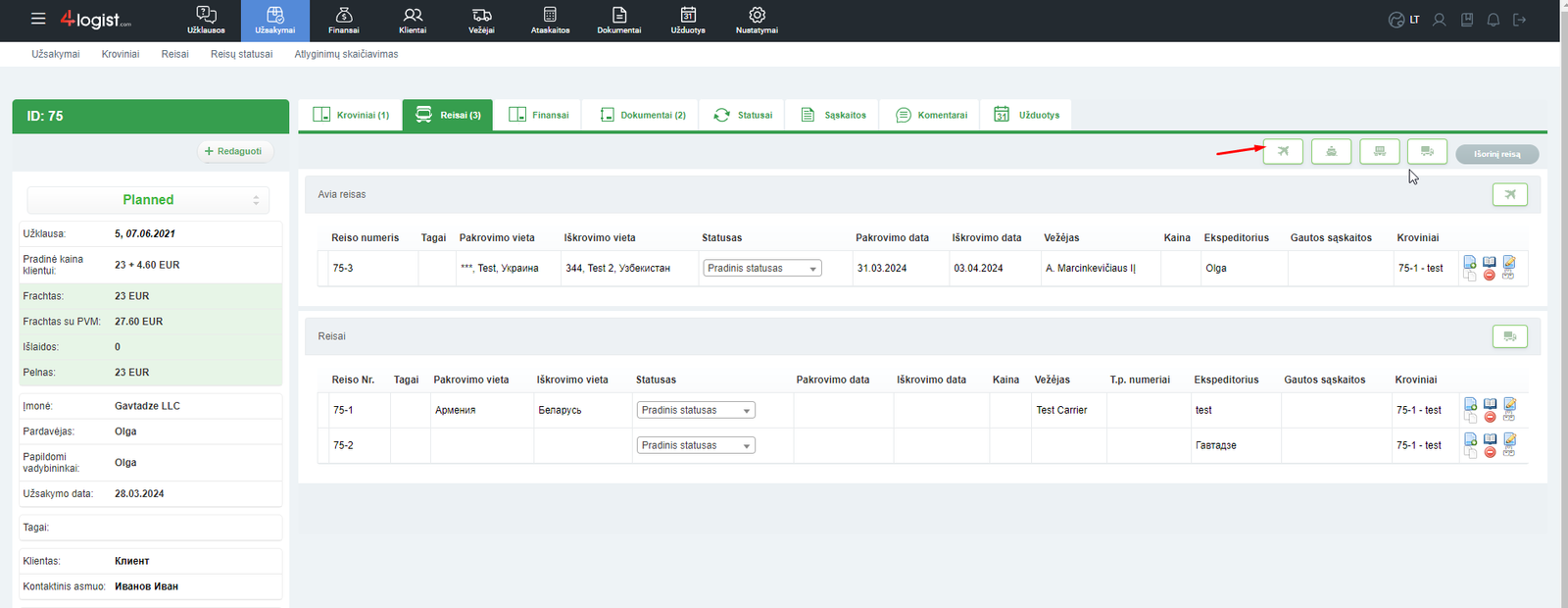Click the logout icon in the top bar
Viewport: 1568px width, 608px height.
1520,20
